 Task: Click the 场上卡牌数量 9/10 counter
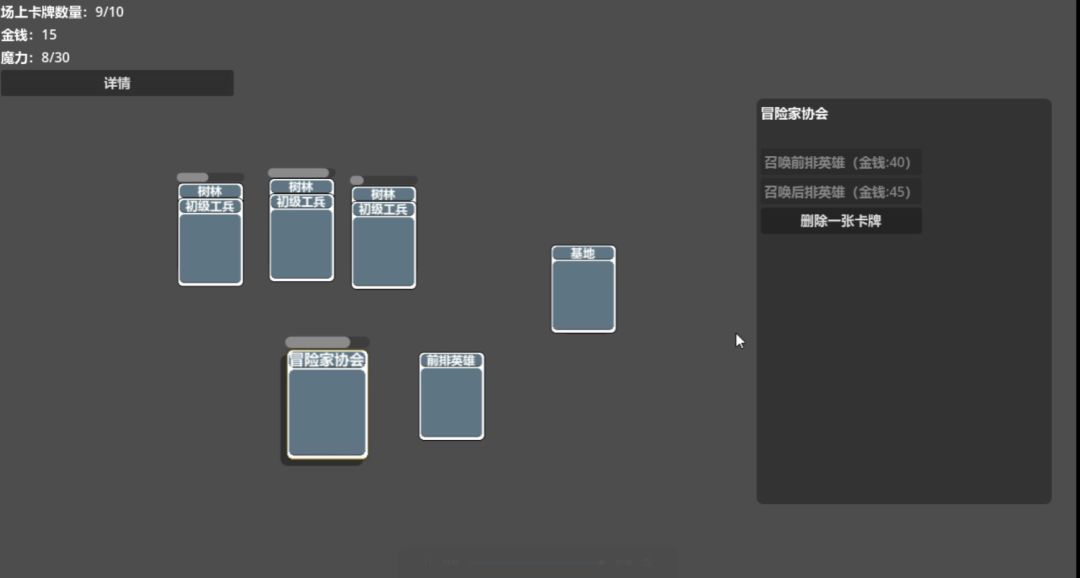[x=62, y=12]
